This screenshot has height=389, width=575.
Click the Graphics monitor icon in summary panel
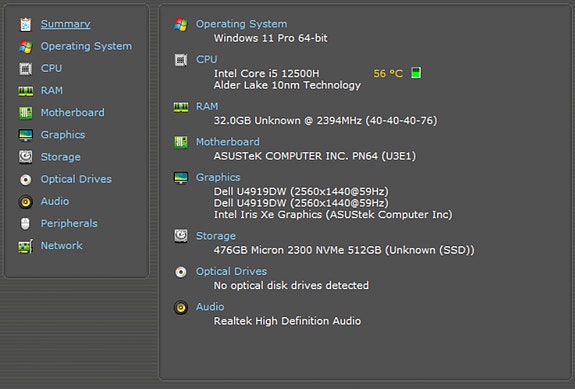pos(181,177)
